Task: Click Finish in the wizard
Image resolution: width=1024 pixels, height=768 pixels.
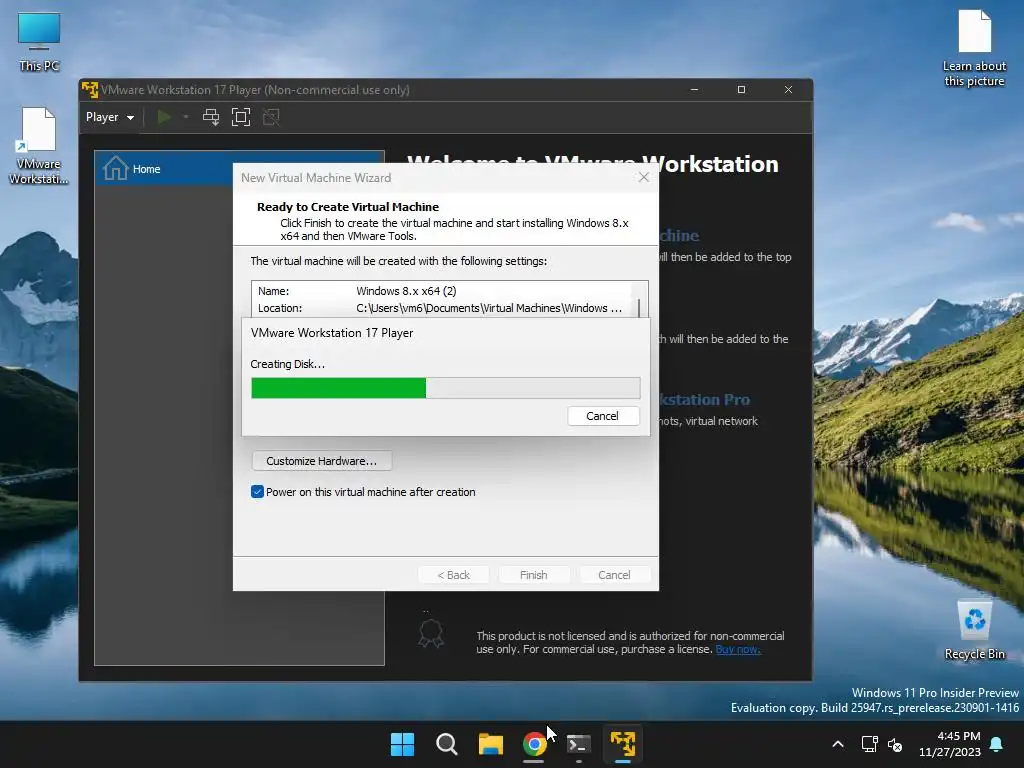Action: pyautogui.click(x=534, y=575)
